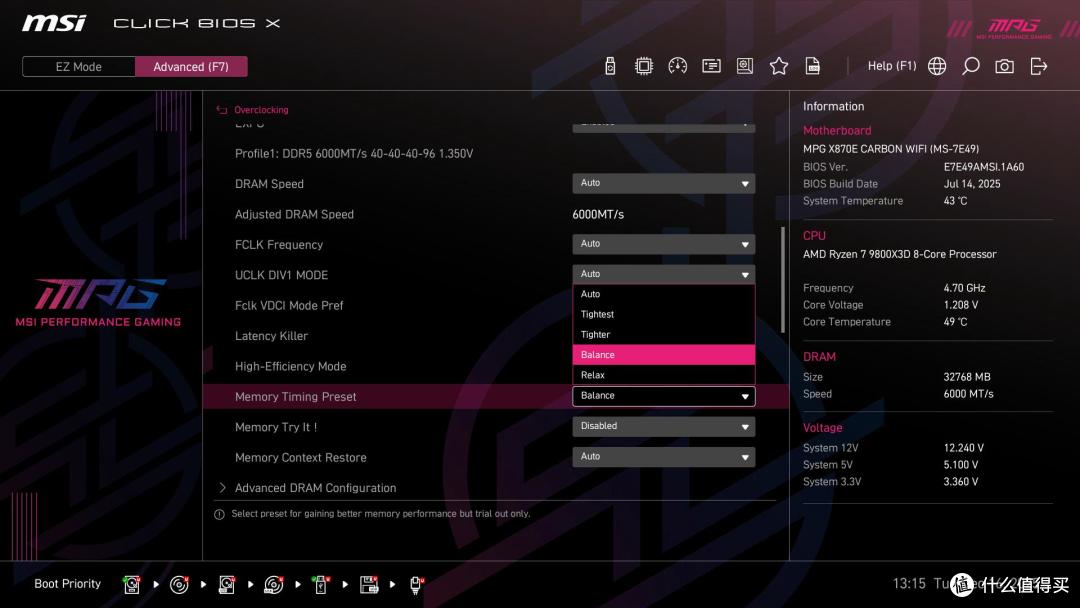Select the DRAM Speed row label
1080x608 pixels.
point(269,184)
